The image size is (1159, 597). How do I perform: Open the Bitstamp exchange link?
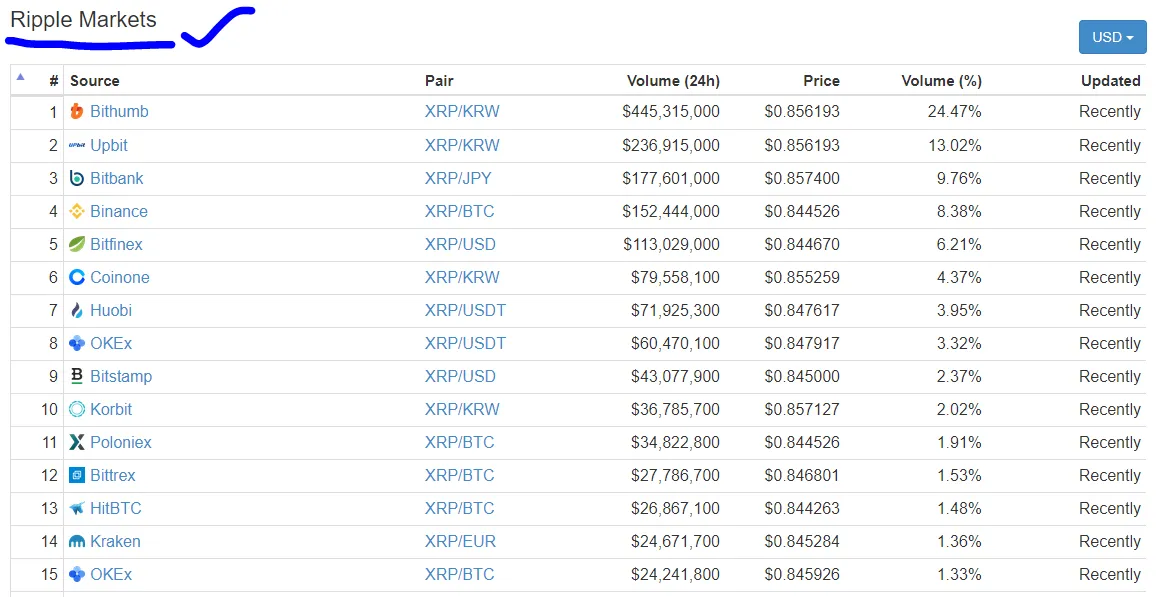tap(121, 376)
